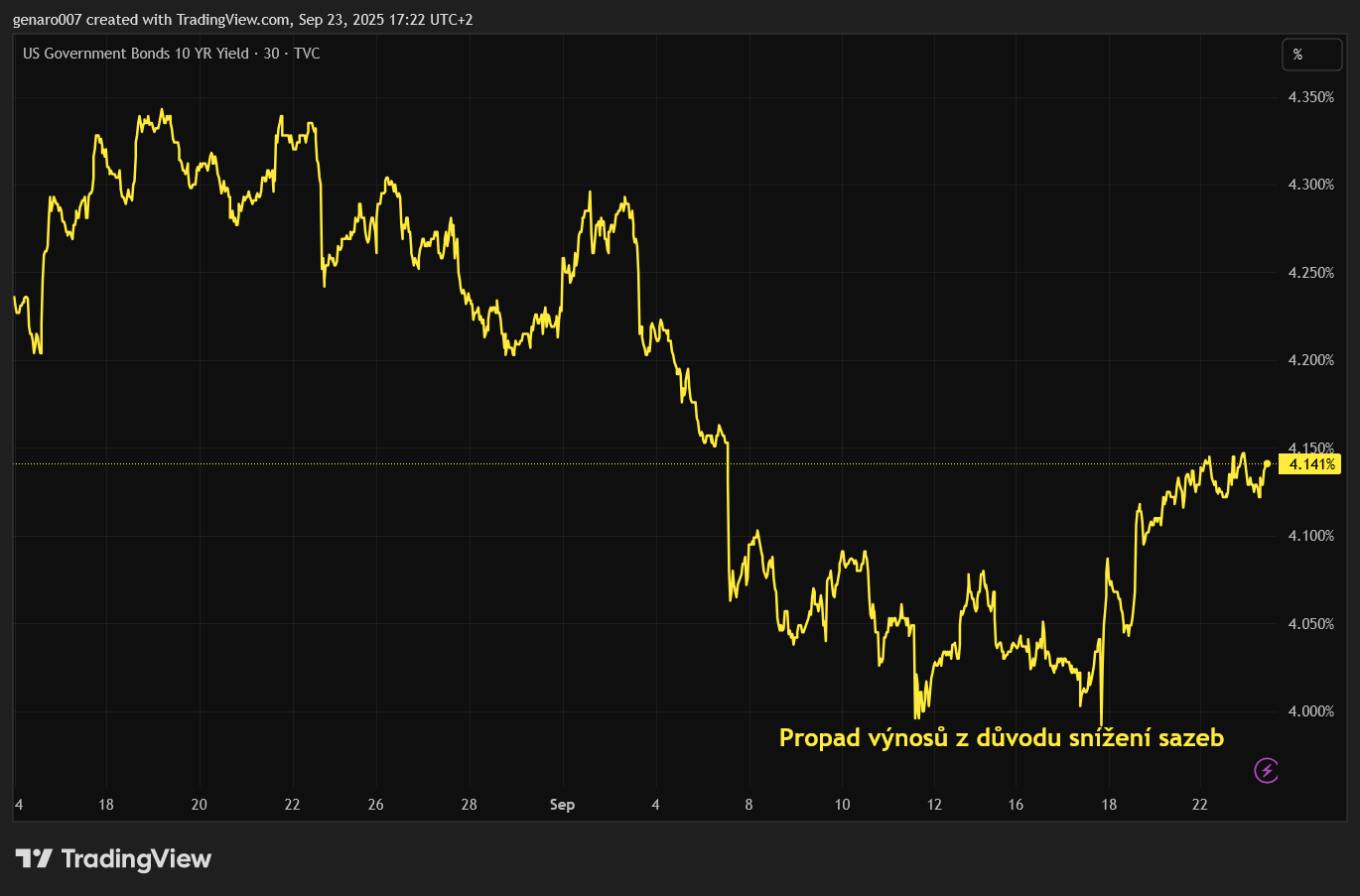Click the TradingView wordmark text
This screenshot has height=896, width=1360.
[x=136, y=858]
